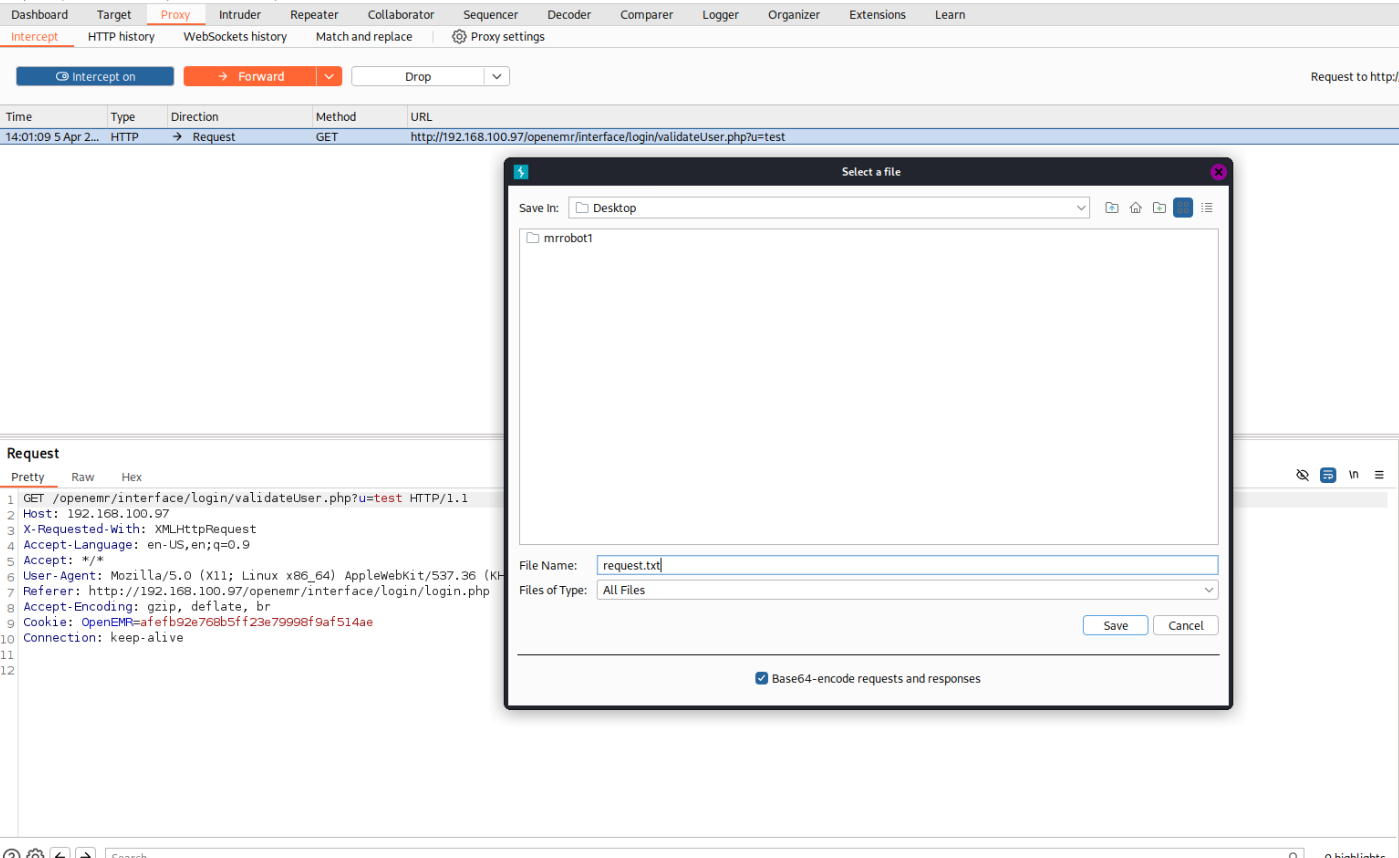Viewport: 1399px width, 858px height.
Task: Sort intercept table by URL column
Action: [x=903, y=117]
